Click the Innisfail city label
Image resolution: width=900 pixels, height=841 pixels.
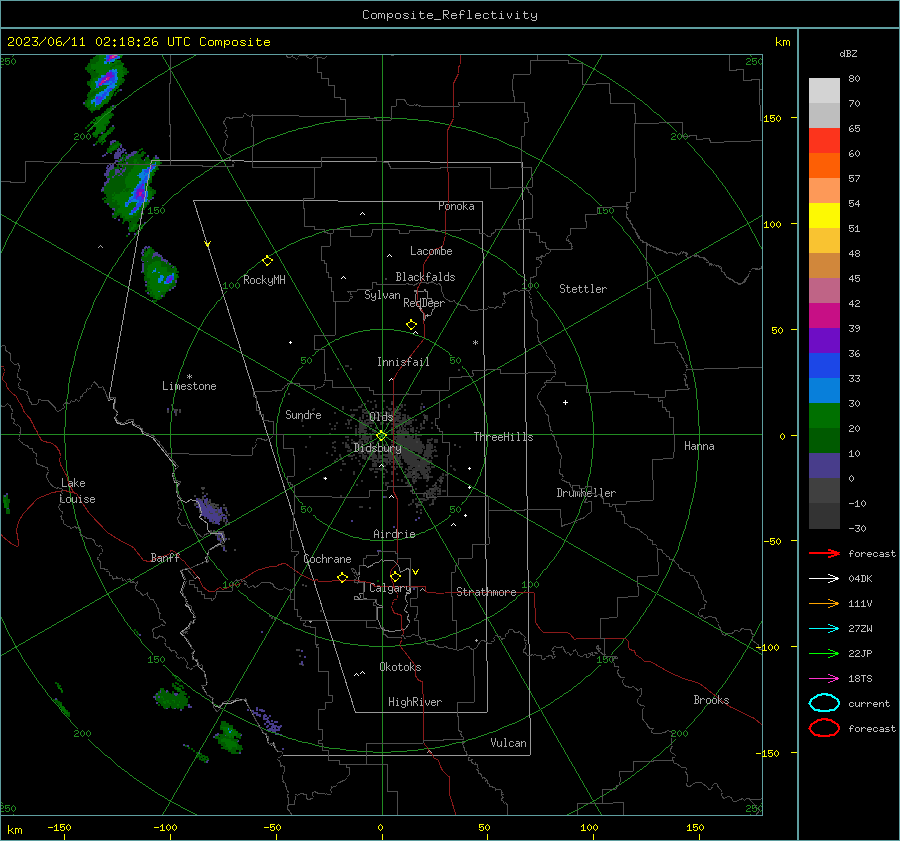point(403,362)
